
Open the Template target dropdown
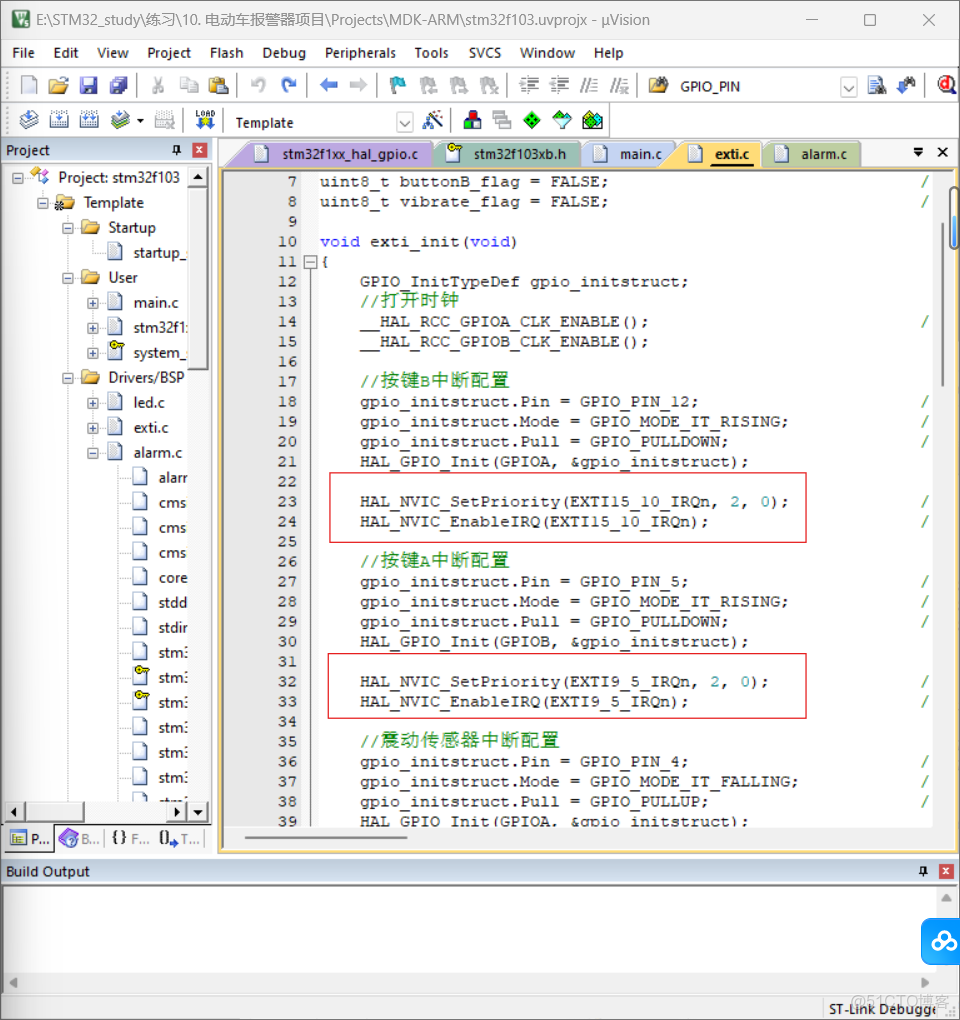(x=404, y=122)
